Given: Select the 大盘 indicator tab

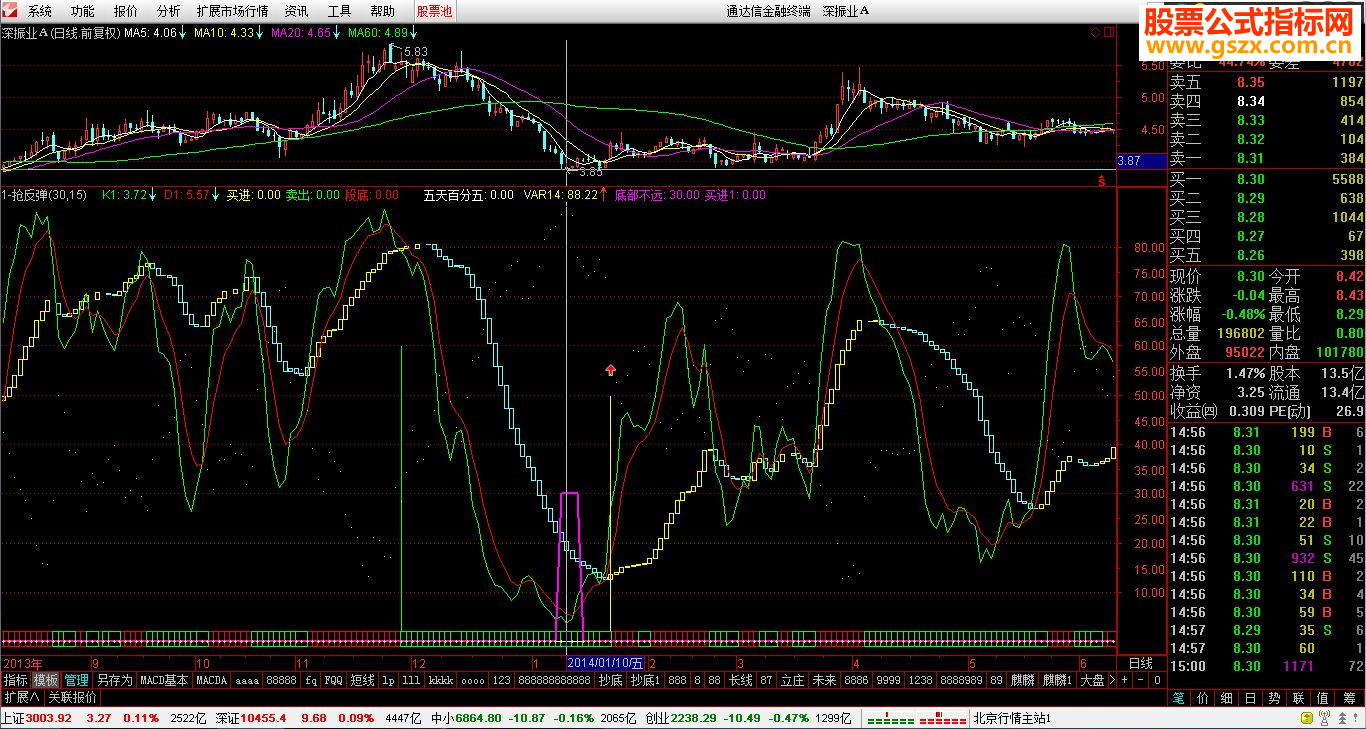Looking at the screenshot, I should [1092, 680].
